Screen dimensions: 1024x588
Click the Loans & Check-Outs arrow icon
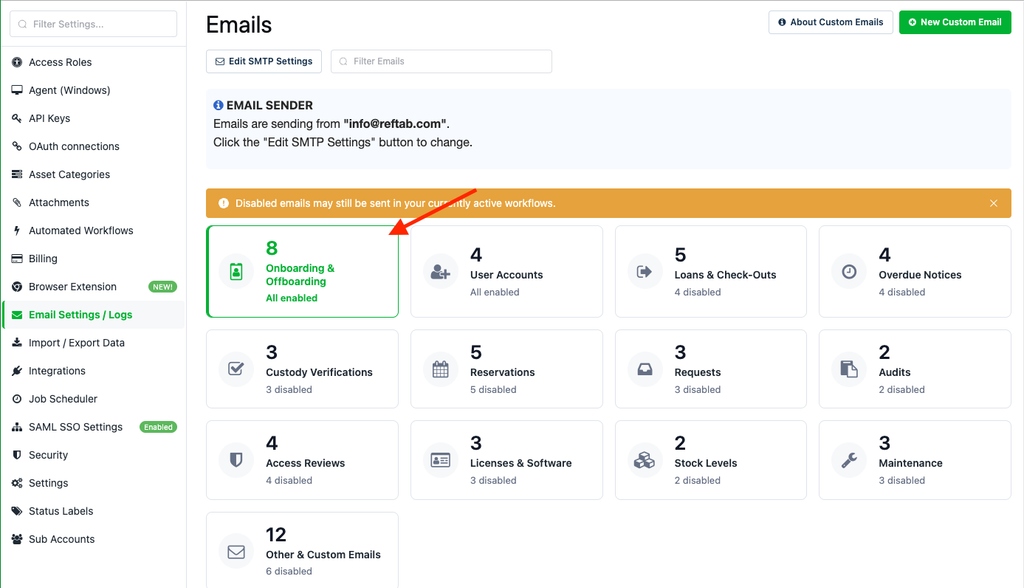pyautogui.click(x=645, y=272)
